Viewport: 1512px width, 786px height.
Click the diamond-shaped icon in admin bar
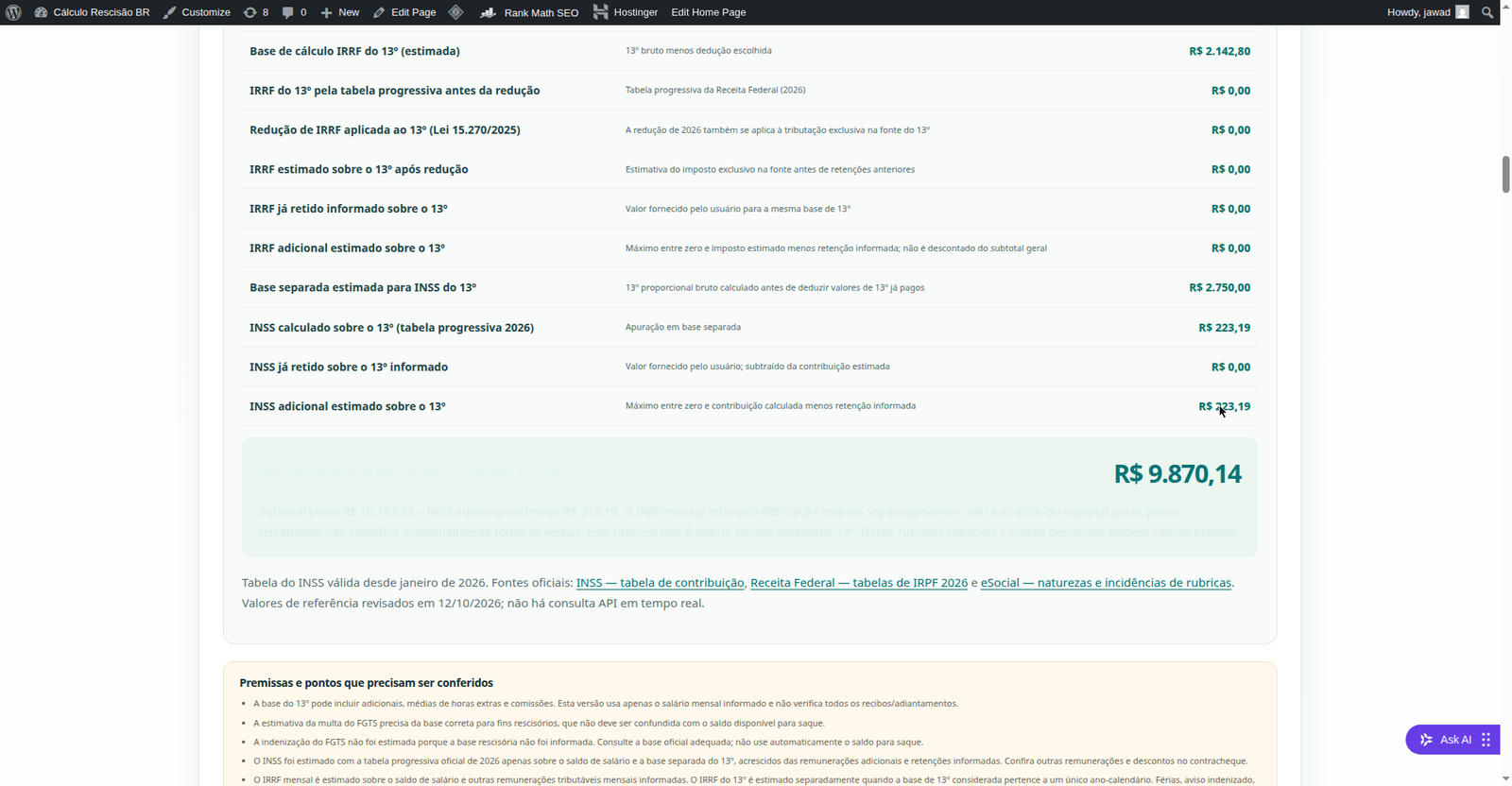coord(455,12)
